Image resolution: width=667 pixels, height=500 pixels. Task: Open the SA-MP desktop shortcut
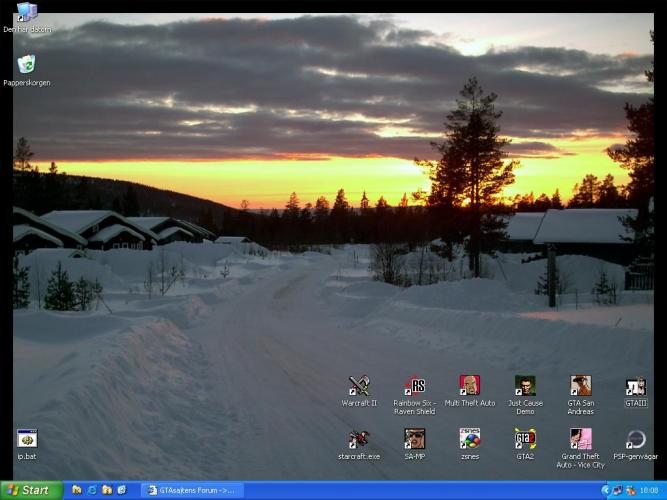click(x=414, y=439)
